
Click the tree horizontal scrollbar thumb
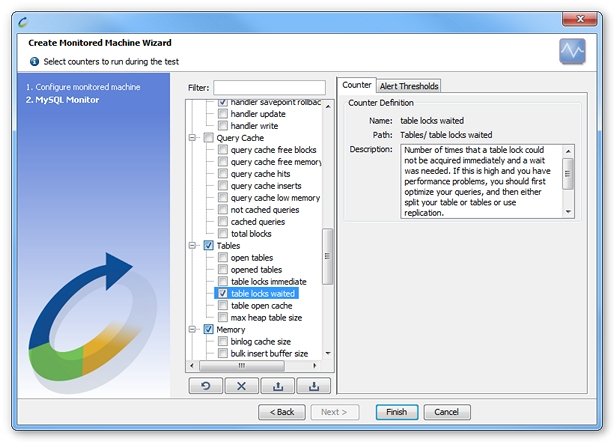242,366
